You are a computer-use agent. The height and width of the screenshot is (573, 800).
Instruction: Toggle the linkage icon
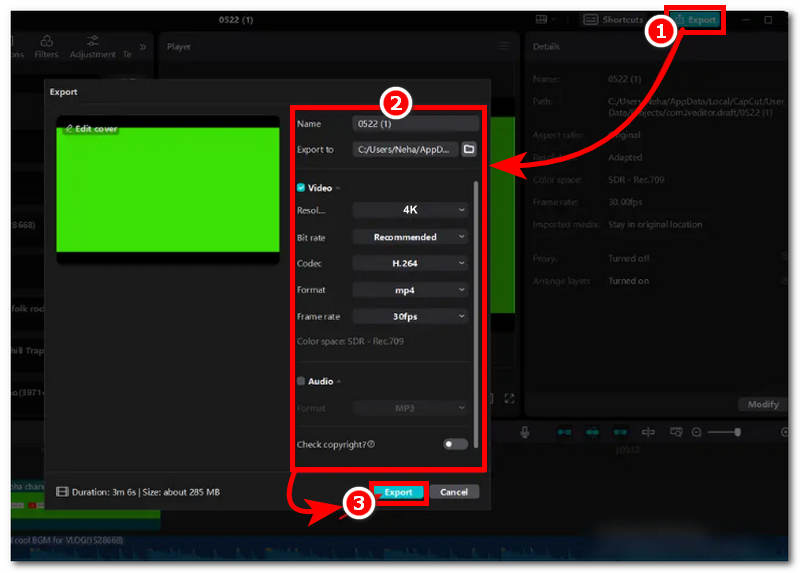coord(620,432)
